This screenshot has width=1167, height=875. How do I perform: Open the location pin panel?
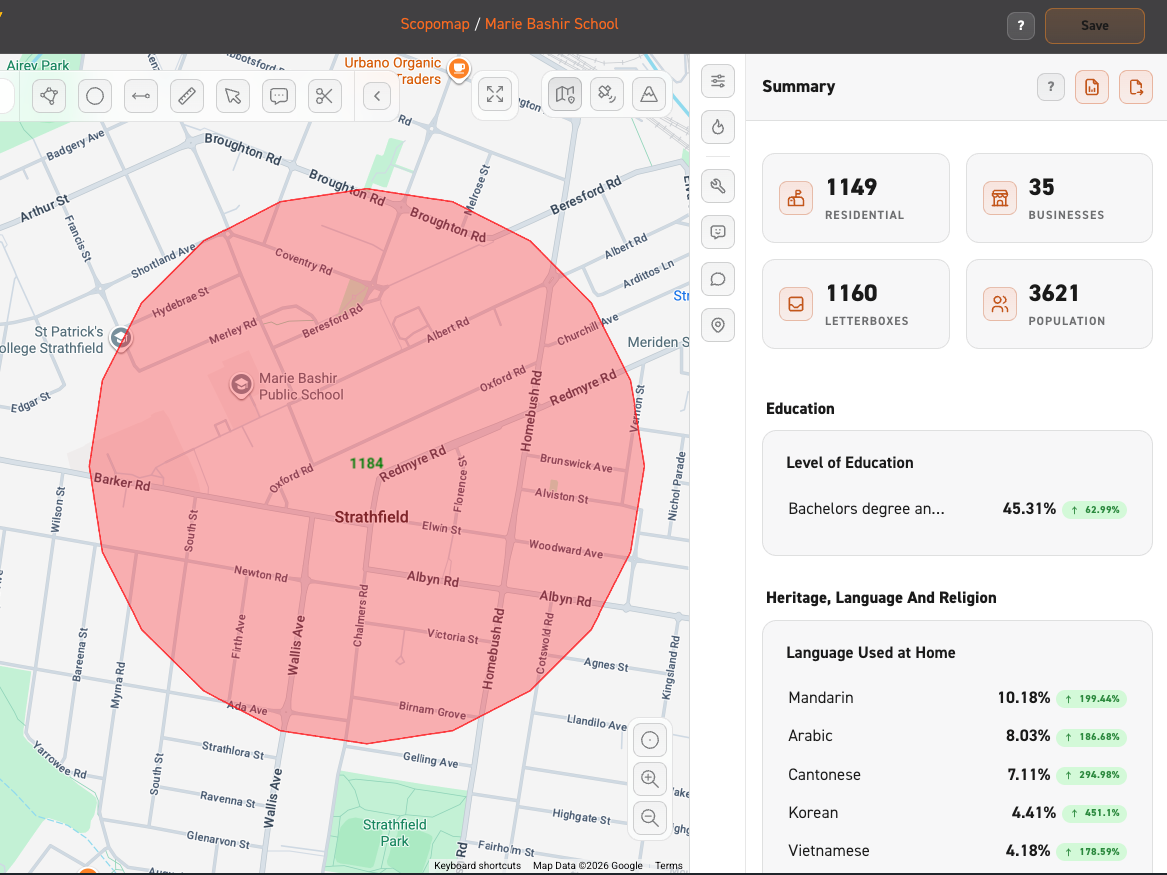(718, 325)
